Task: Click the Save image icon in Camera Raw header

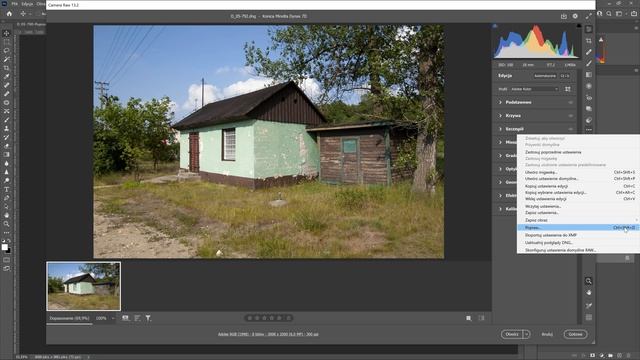Action: (x=564, y=16)
